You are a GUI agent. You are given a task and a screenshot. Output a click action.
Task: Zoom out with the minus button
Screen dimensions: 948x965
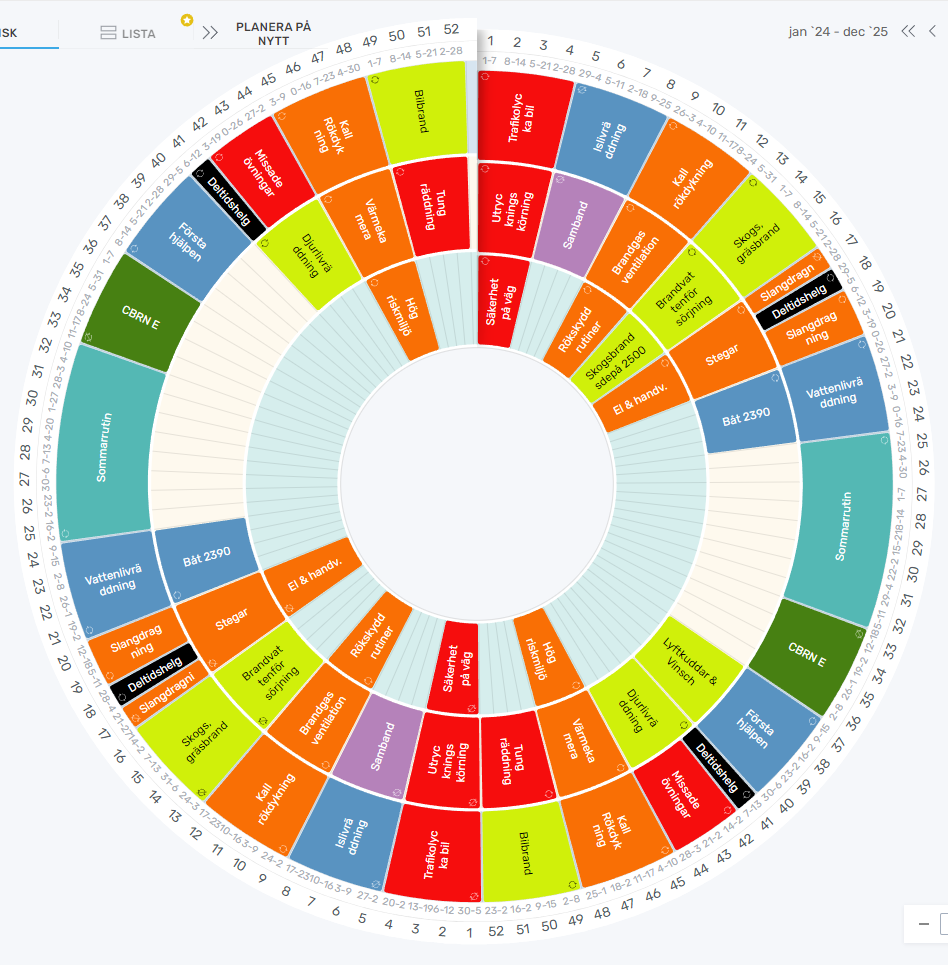click(923, 924)
